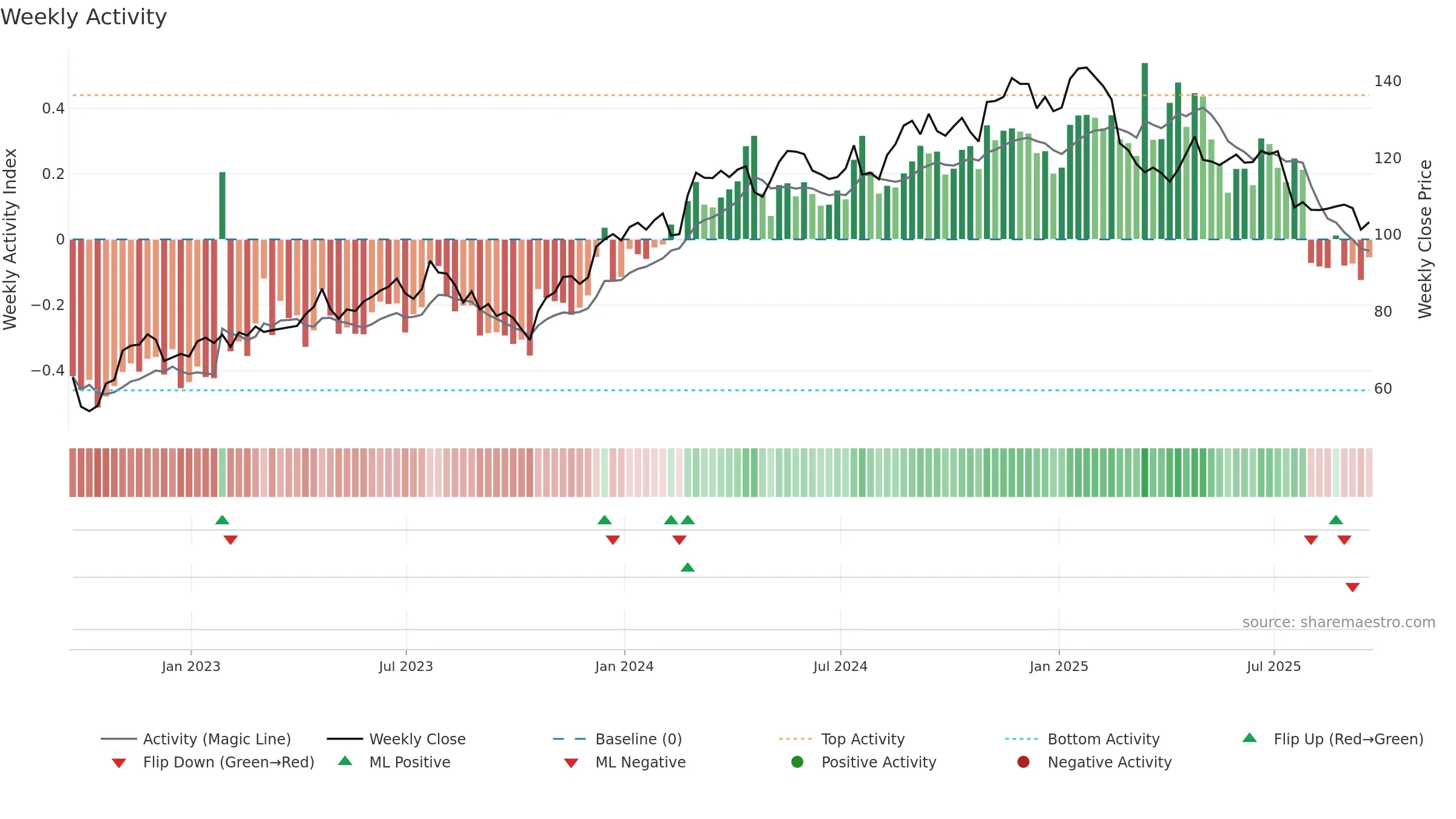Click the Jul 2024 x-axis label
Viewport: 1456px width, 819px height.
click(x=840, y=667)
